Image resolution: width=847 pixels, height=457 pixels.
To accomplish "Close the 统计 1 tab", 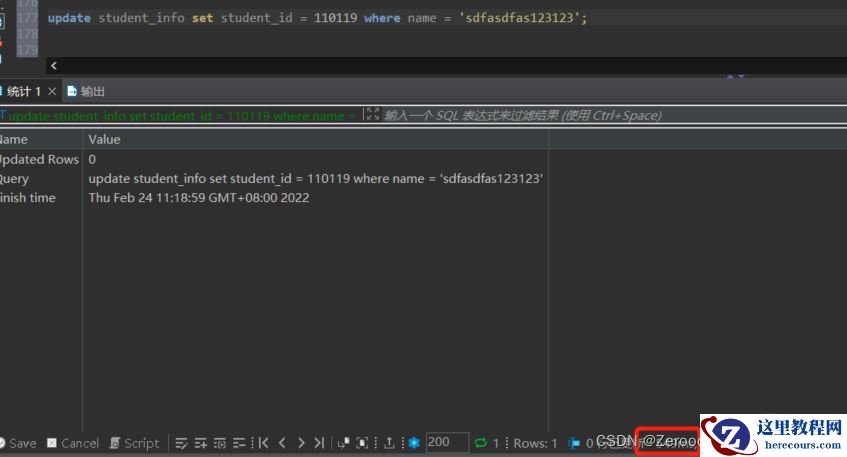I will pos(52,91).
